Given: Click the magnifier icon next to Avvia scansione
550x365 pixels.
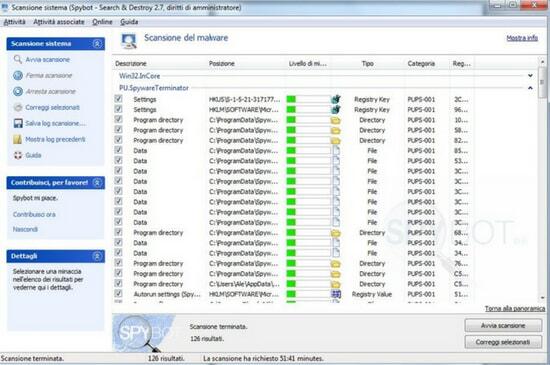Looking at the screenshot, I should pos(18,59).
